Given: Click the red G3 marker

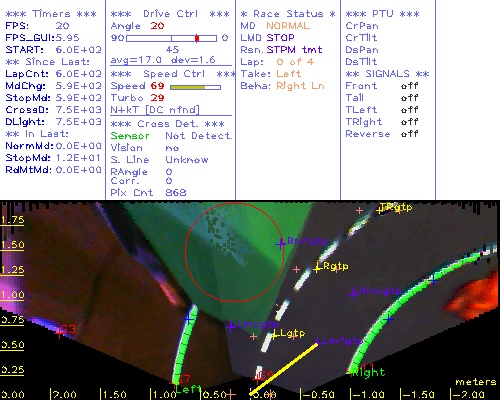Looking at the screenshot, I should [60, 332].
